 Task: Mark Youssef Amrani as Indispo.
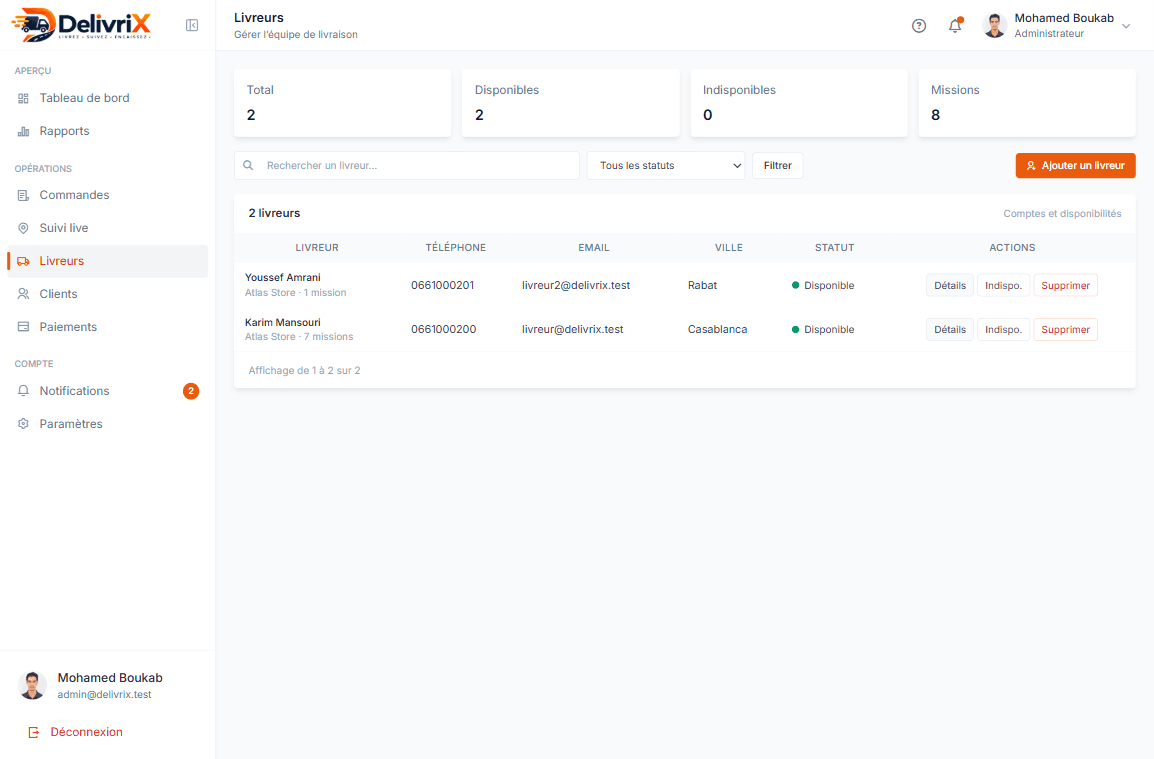(x=1003, y=286)
